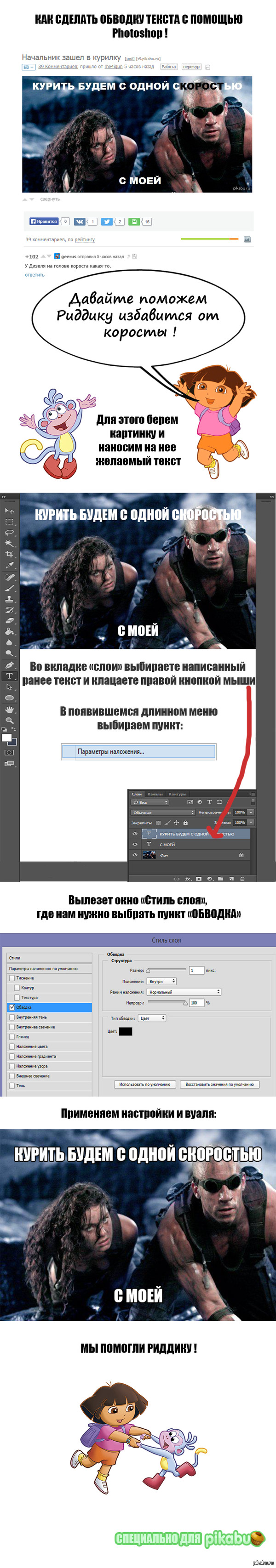Select the Zoom magnifier tool

(9, 720)
